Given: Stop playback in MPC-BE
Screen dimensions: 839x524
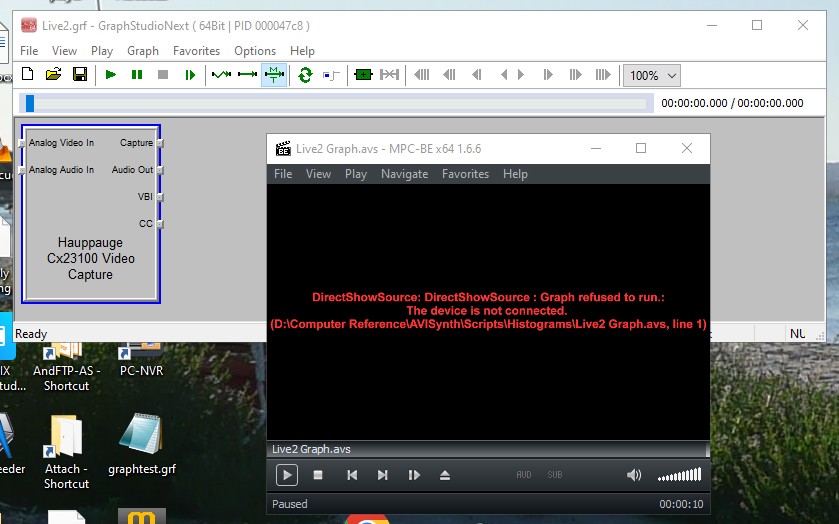Looking at the screenshot, I should [x=318, y=475].
